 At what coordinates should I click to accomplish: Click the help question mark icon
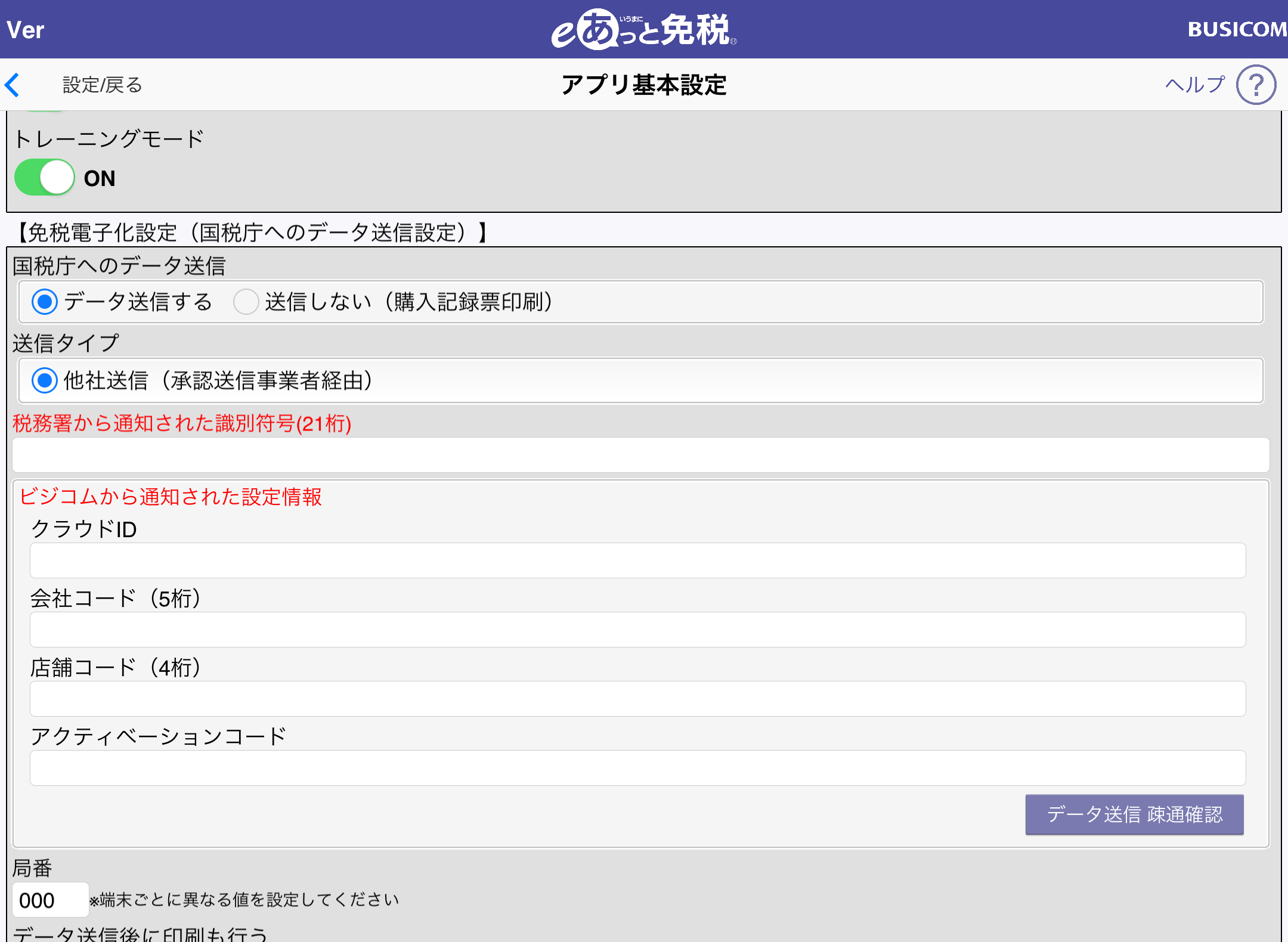tap(1256, 85)
